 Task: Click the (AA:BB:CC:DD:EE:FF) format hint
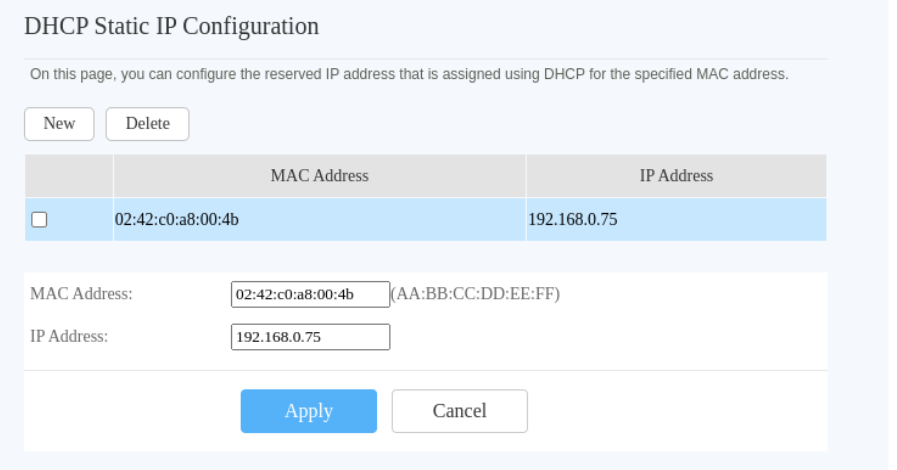tap(475, 294)
